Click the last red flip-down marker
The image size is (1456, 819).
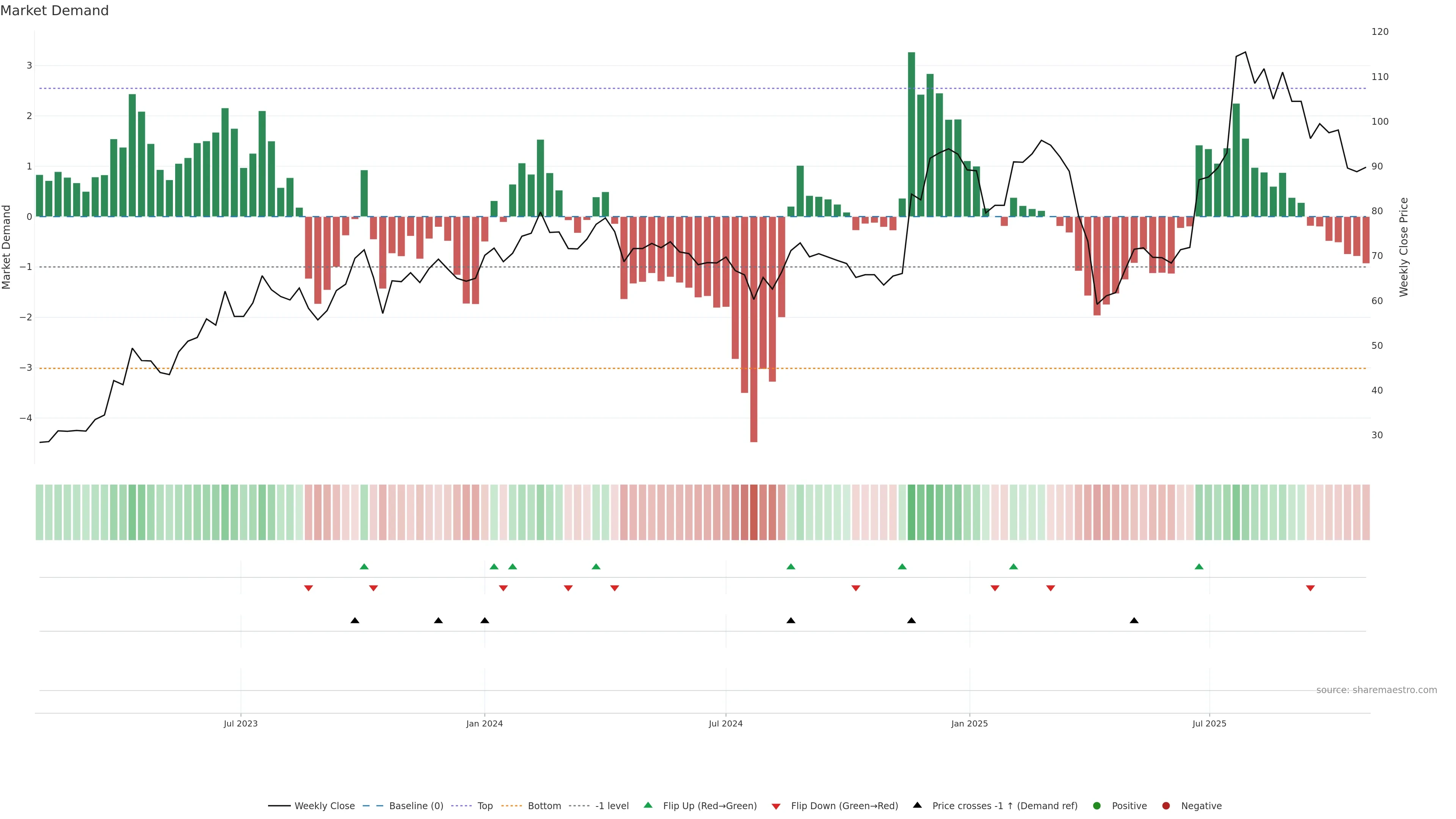(1310, 588)
